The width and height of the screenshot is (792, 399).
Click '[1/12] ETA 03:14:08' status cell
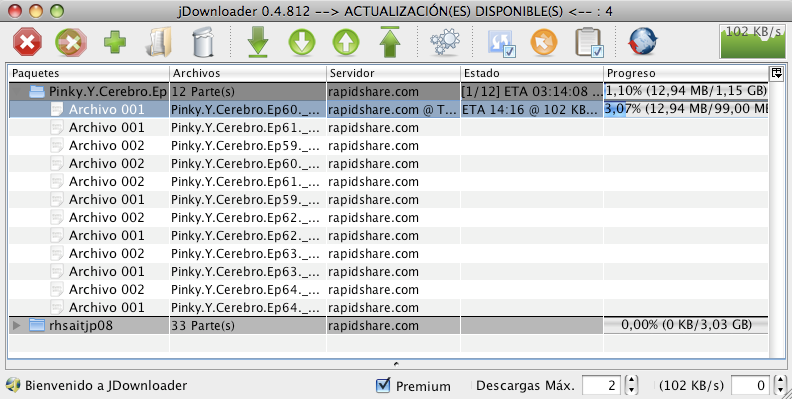point(532,92)
